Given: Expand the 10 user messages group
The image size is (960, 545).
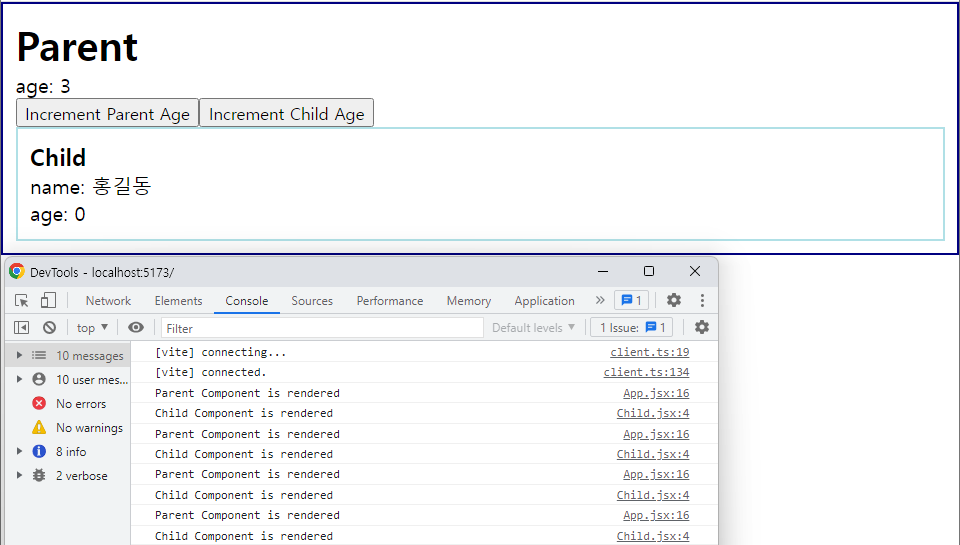Looking at the screenshot, I should pyautogui.click(x=19, y=379).
